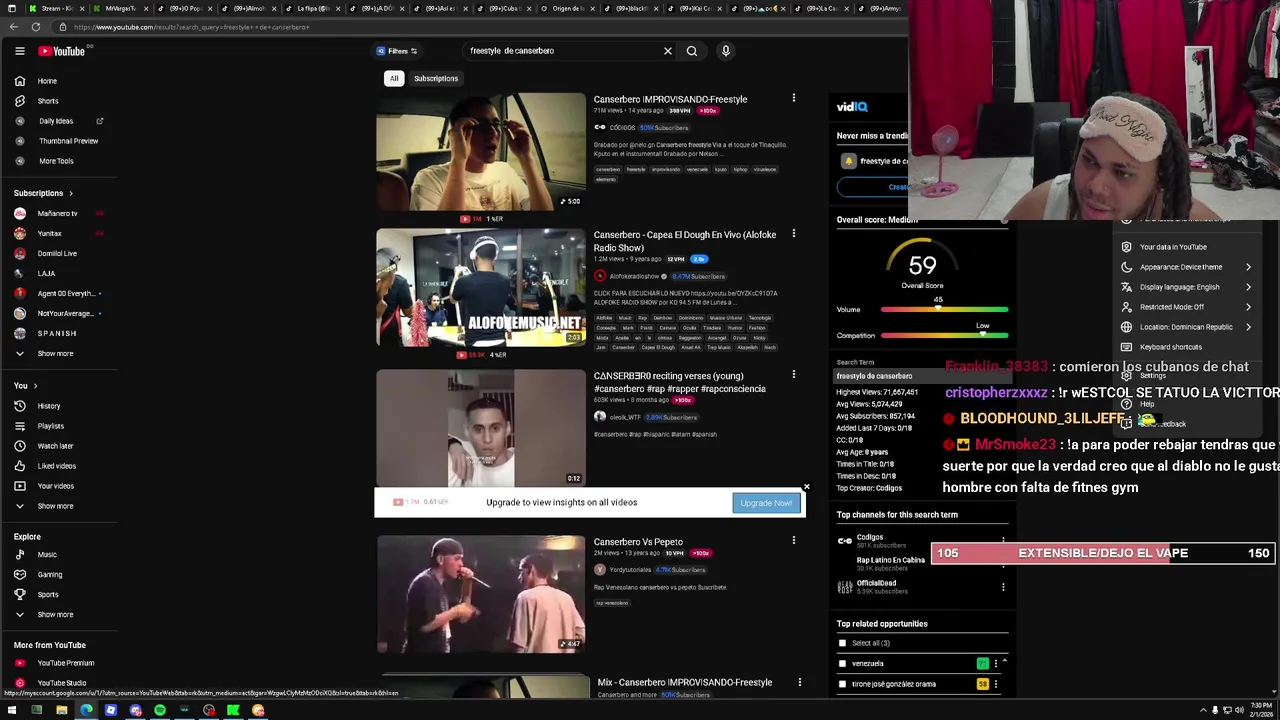This screenshot has width=1280, height=720.
Task: Clear the search query with the X
Action: 668,51
